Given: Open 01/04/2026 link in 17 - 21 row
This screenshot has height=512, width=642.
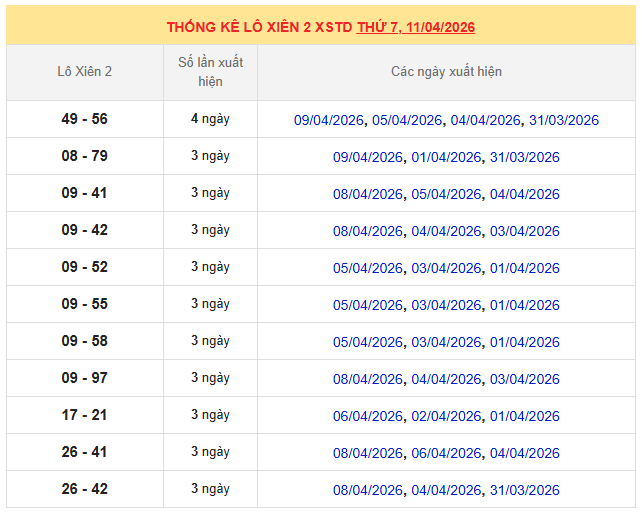Looking at the screenshot, I should (525, 416).
